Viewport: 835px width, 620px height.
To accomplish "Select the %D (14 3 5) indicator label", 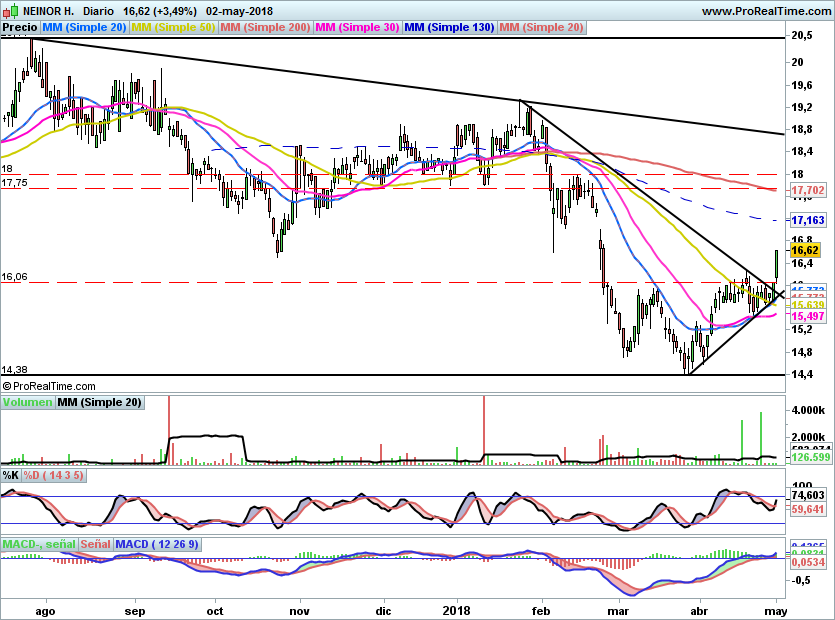I will tap(54, 475).
